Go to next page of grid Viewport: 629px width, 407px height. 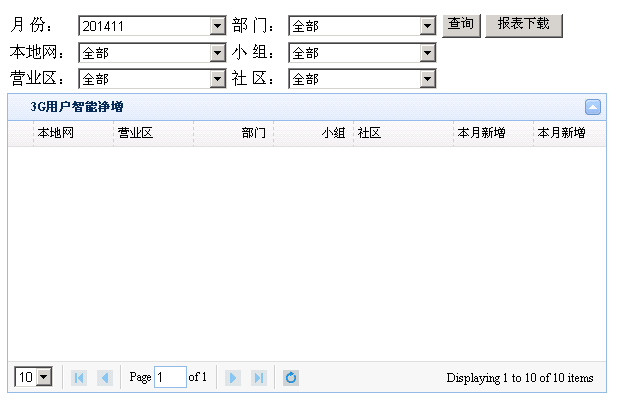pos(233,377)
